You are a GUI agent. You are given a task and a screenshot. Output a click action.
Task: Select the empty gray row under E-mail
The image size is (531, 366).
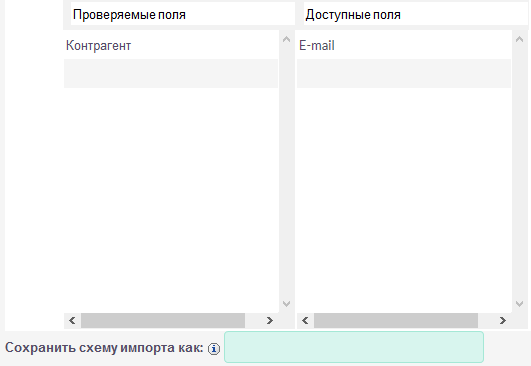click(x=404, y=73)
